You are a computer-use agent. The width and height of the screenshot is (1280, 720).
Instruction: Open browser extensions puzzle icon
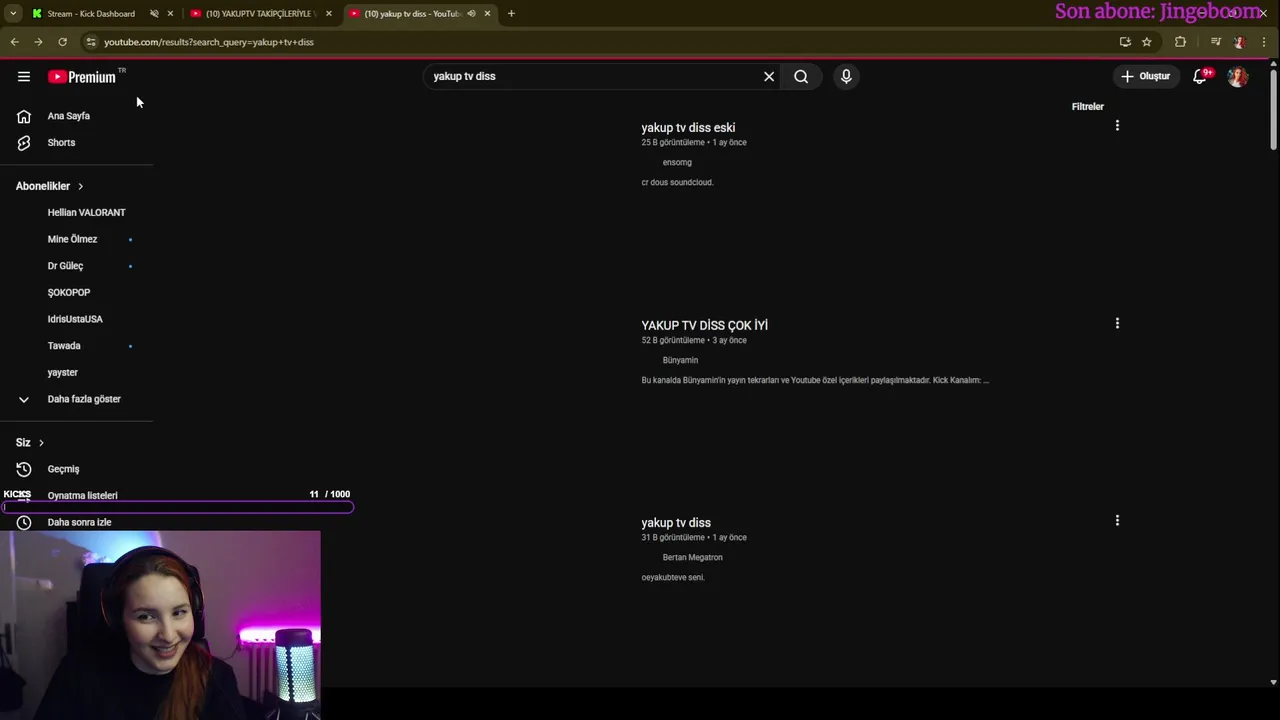[1180, 42]
